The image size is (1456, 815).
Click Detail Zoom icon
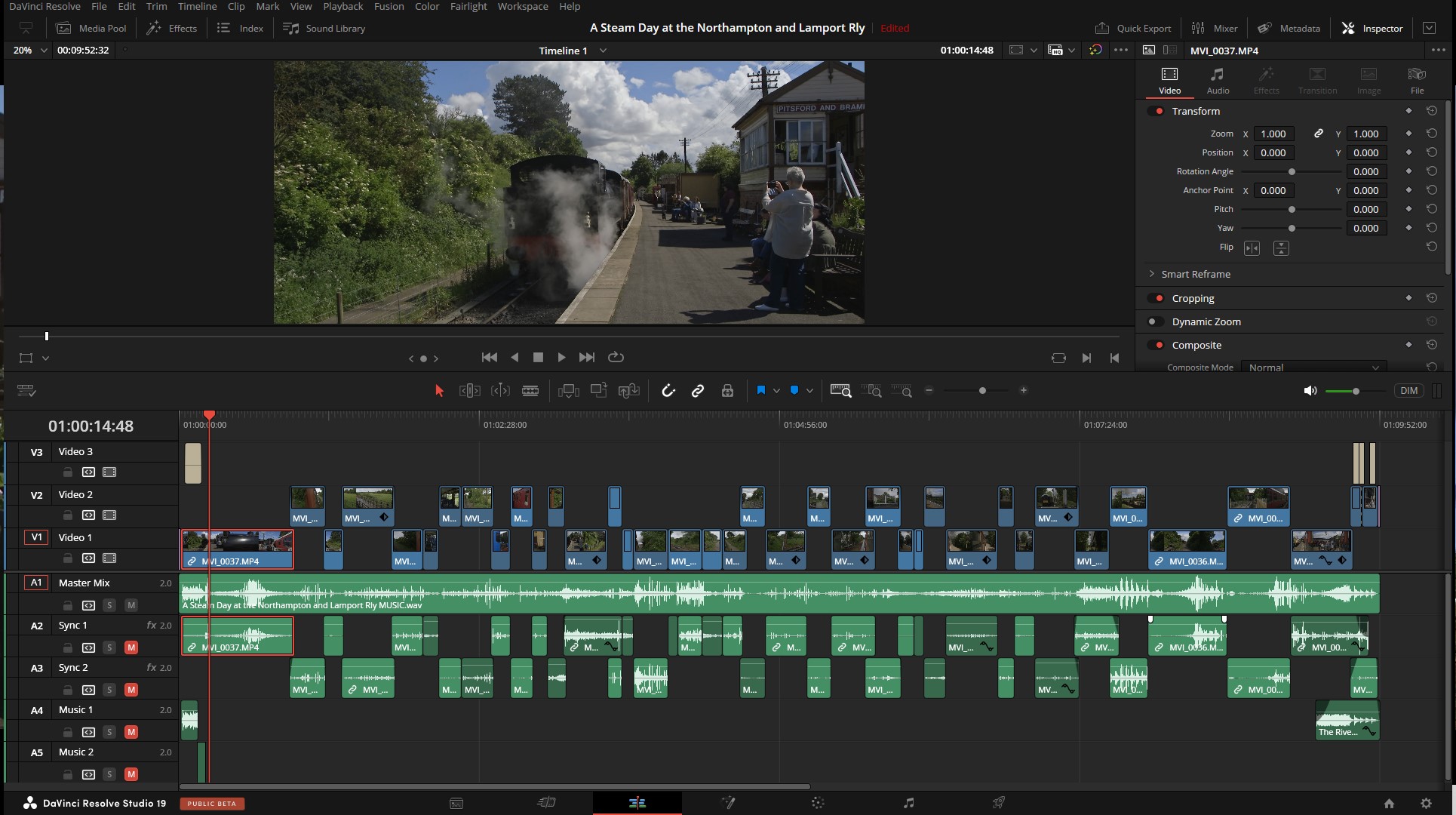click(871, 391)
